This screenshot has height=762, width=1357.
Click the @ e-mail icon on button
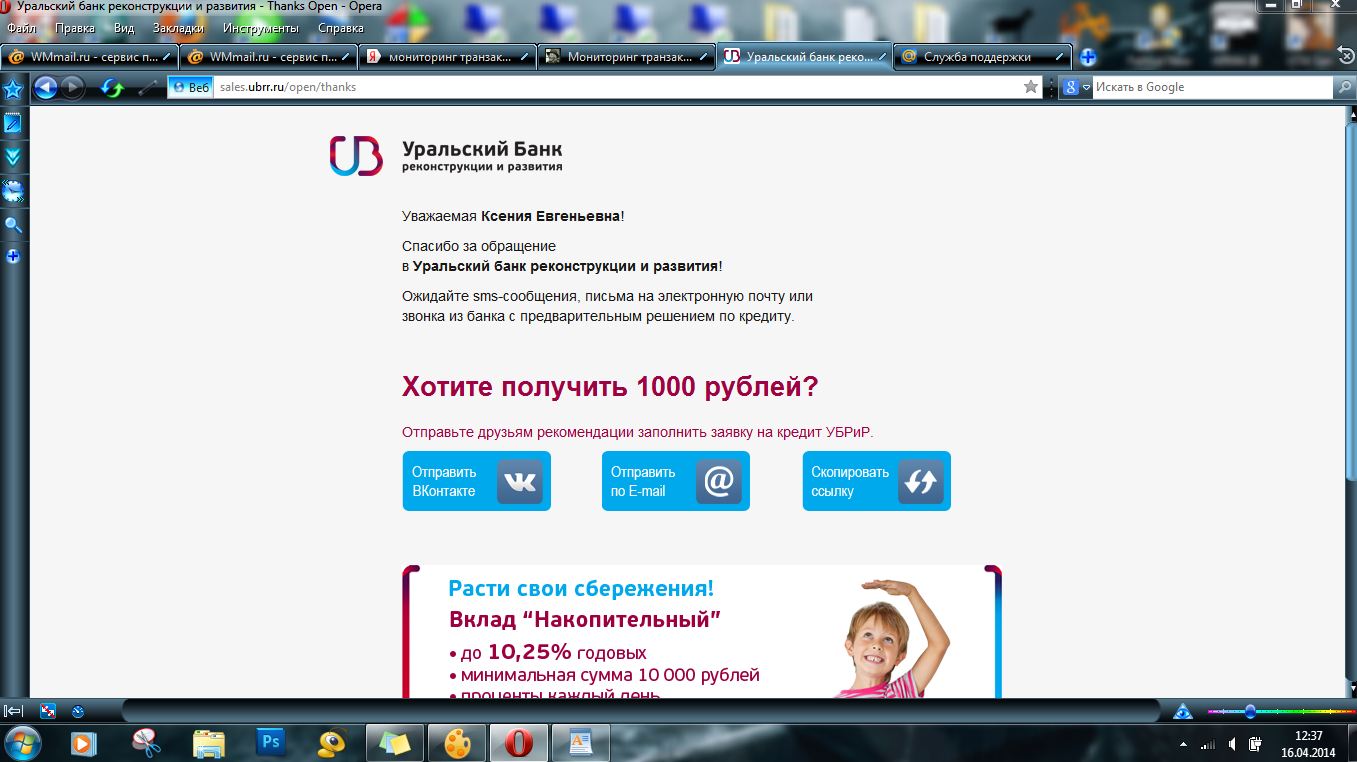click(719, 481)
